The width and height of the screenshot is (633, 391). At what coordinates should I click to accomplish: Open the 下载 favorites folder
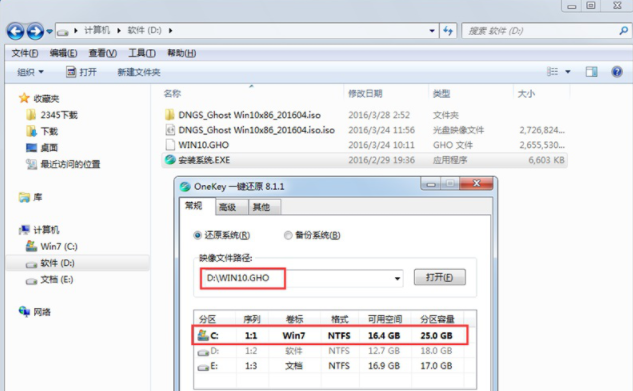(42, 132)
